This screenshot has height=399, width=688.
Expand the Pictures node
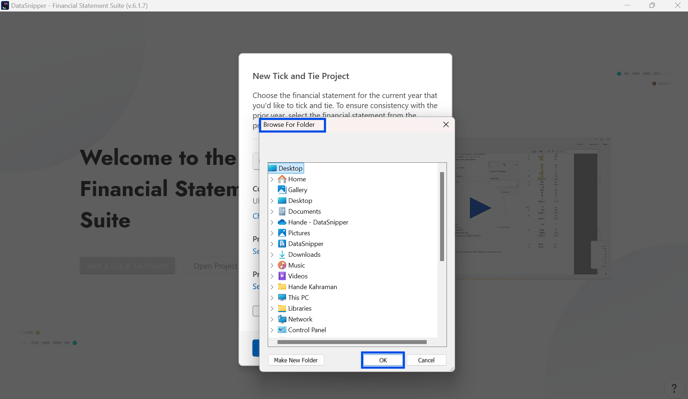272,233
